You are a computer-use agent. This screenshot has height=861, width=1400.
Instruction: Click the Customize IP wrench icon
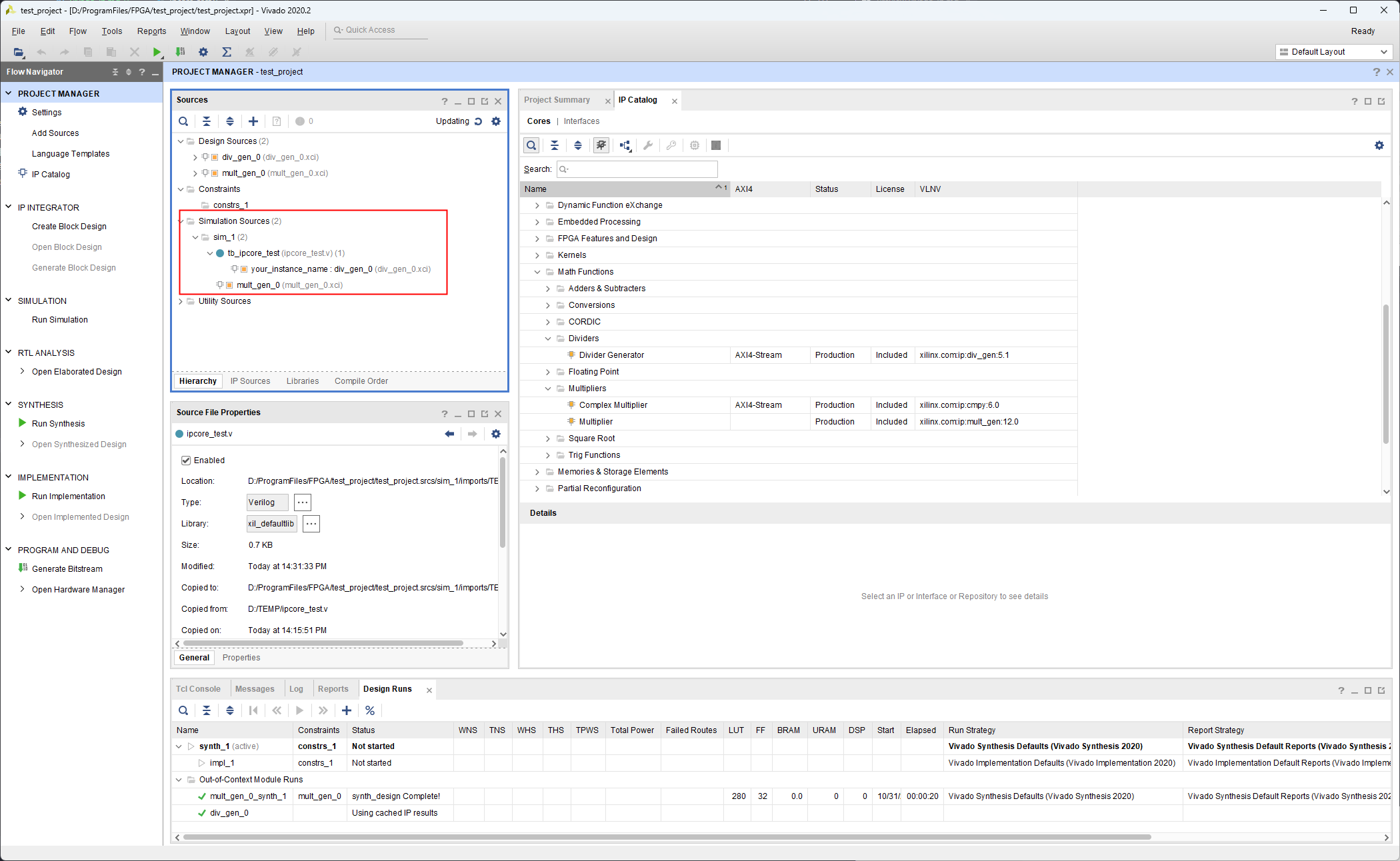[648, 145]
